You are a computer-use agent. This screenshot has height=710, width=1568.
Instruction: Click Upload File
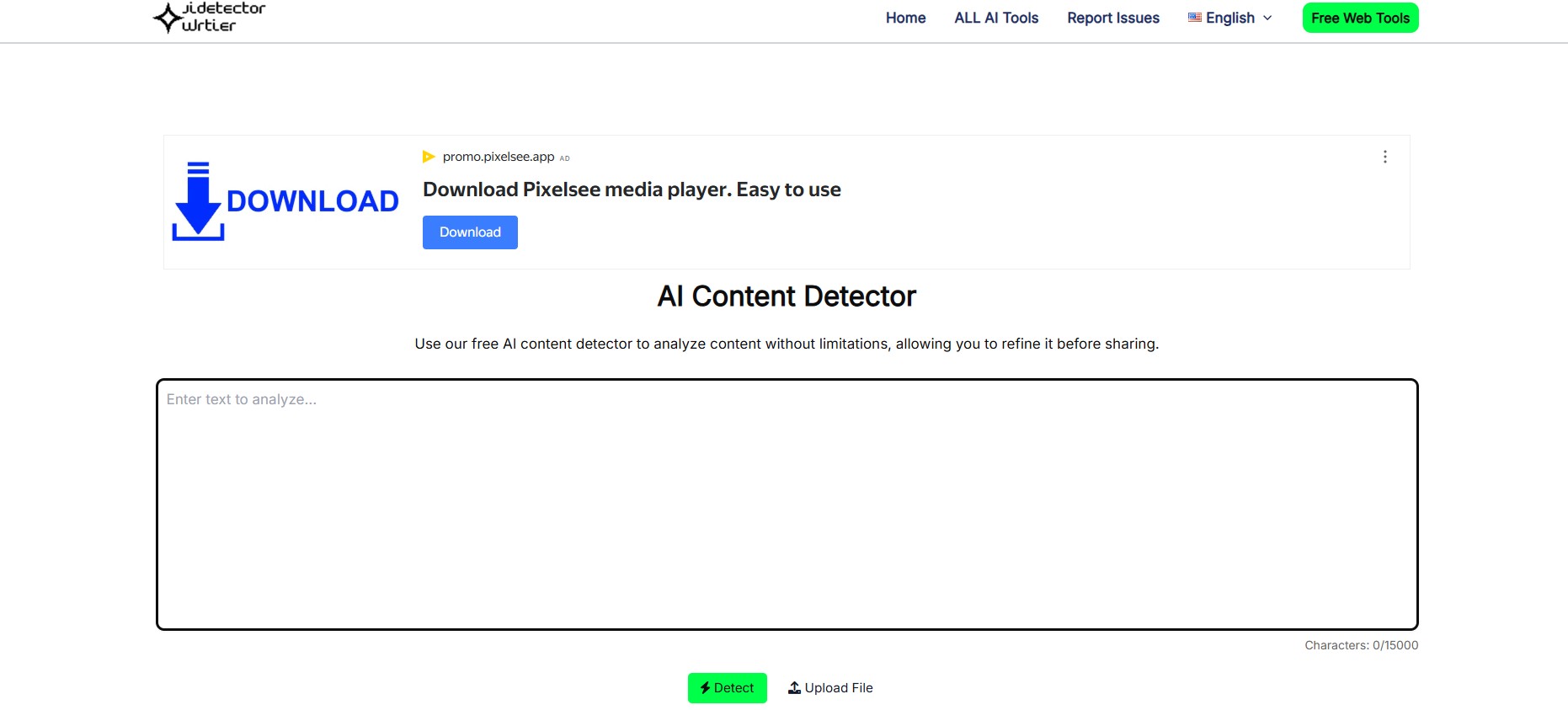pos(830,688)
